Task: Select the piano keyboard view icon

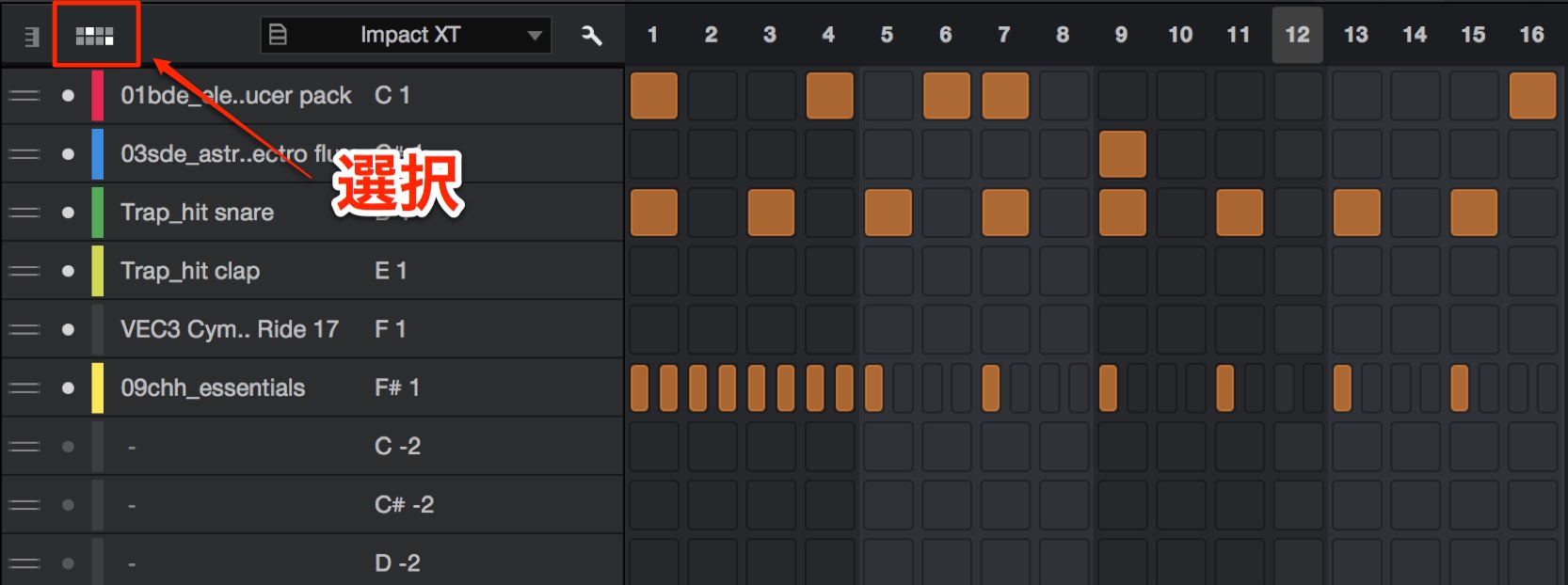Action: [x=32, y=37]
